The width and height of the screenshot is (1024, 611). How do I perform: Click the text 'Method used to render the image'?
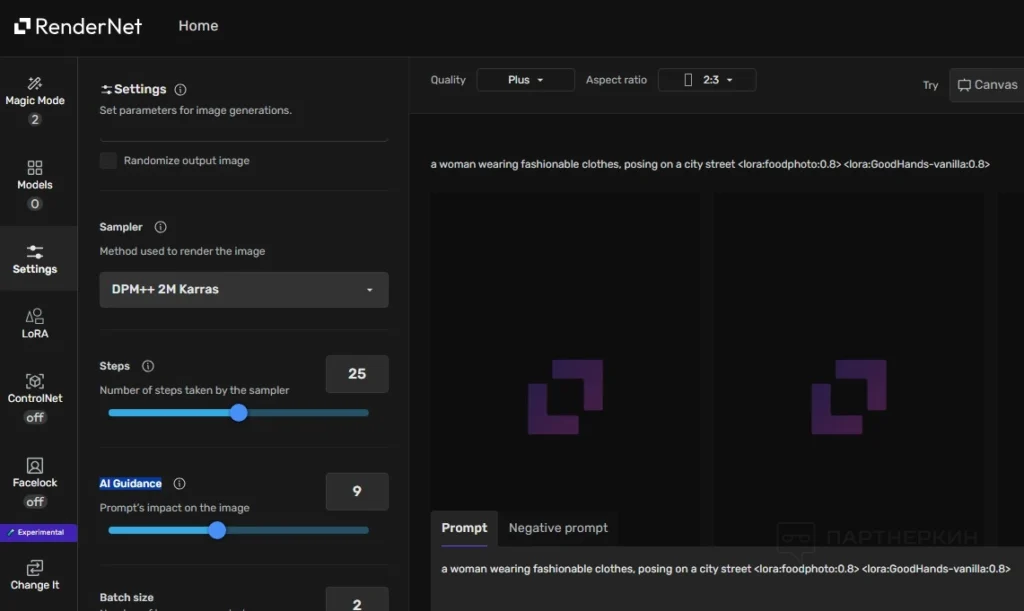pos(182,251)
